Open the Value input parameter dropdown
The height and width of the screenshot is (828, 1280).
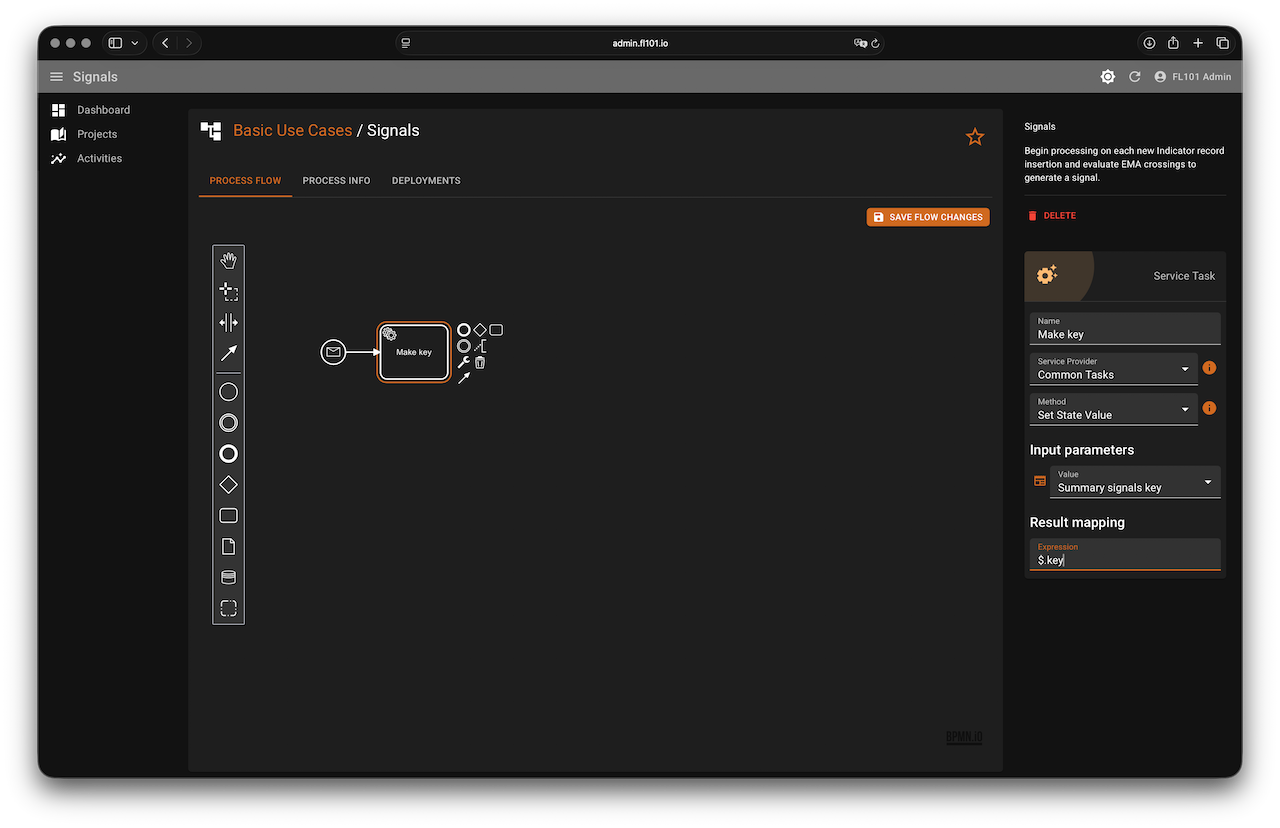click(x=1134, y=482)
